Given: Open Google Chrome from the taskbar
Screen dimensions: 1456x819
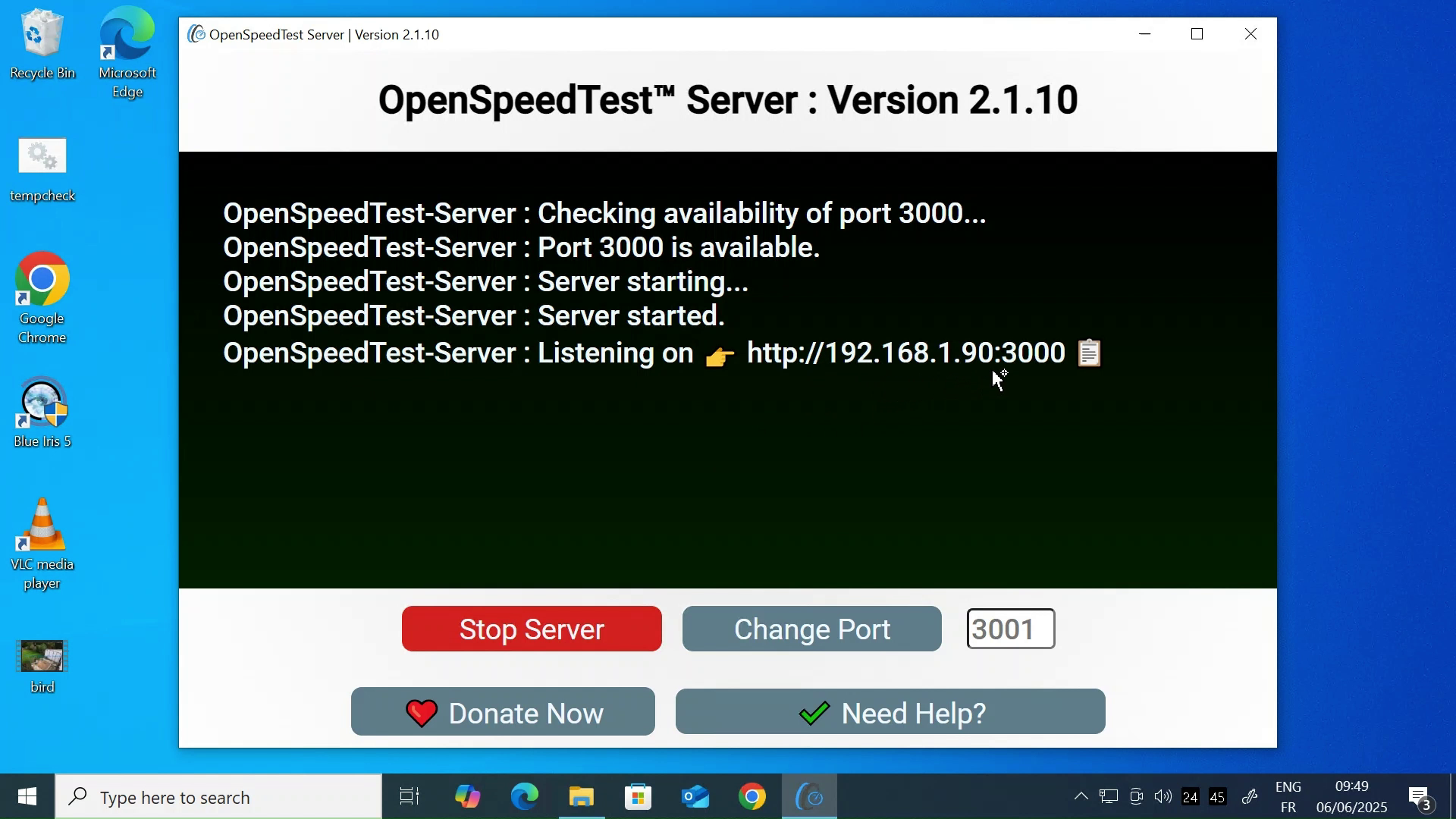Looking at the screenshot, I should [752, 797].
